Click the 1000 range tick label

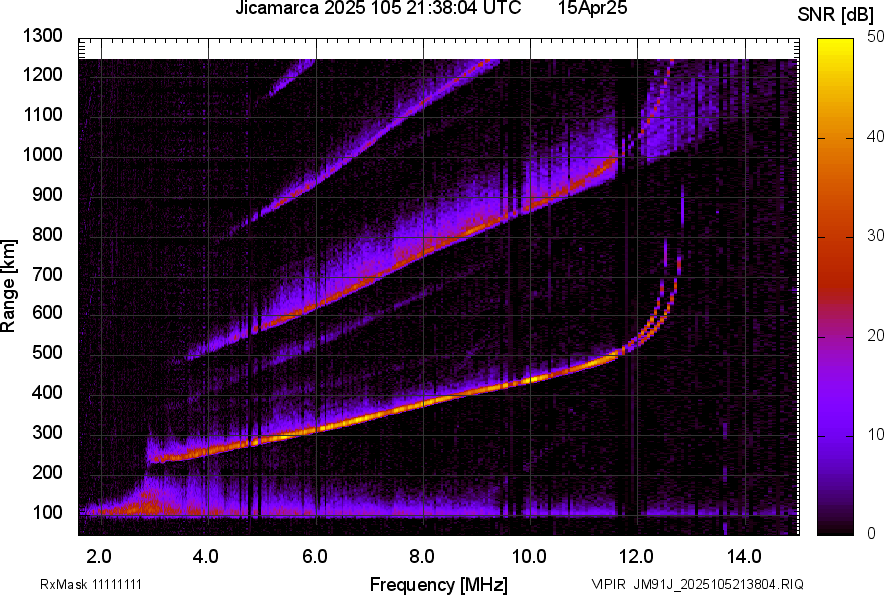pos(42,155)
